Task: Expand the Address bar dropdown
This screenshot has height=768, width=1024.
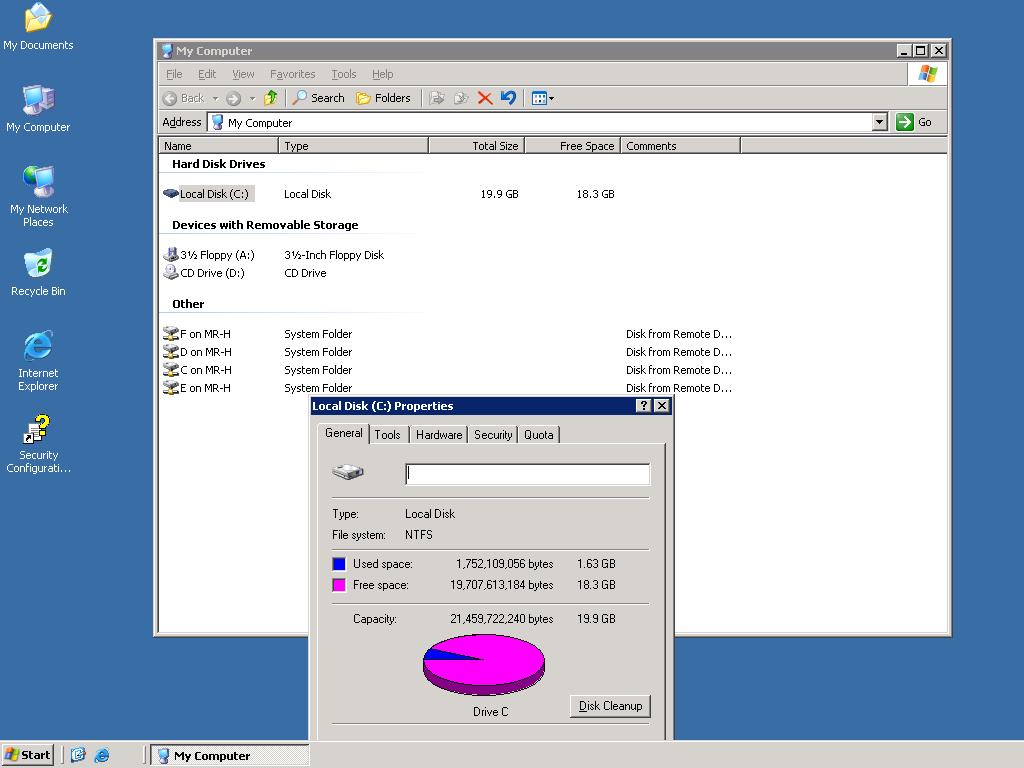Action: click(879, 122)
